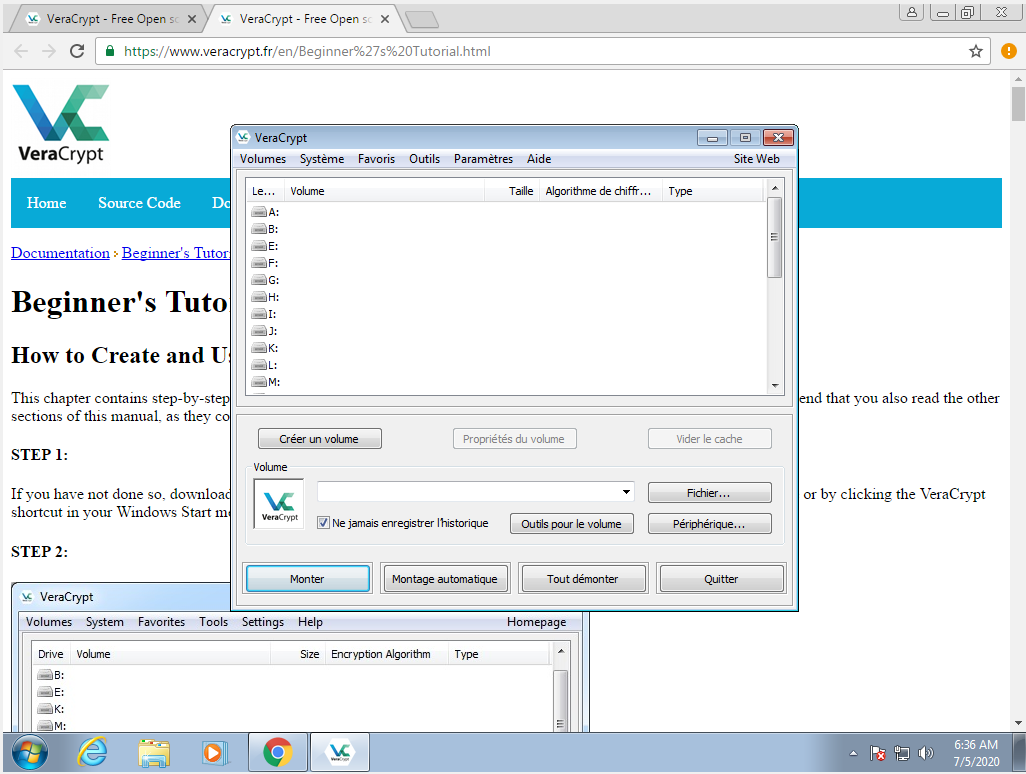
Task: Switch to Chrome via the taskbar icon
Action: [x=277, y=752]
